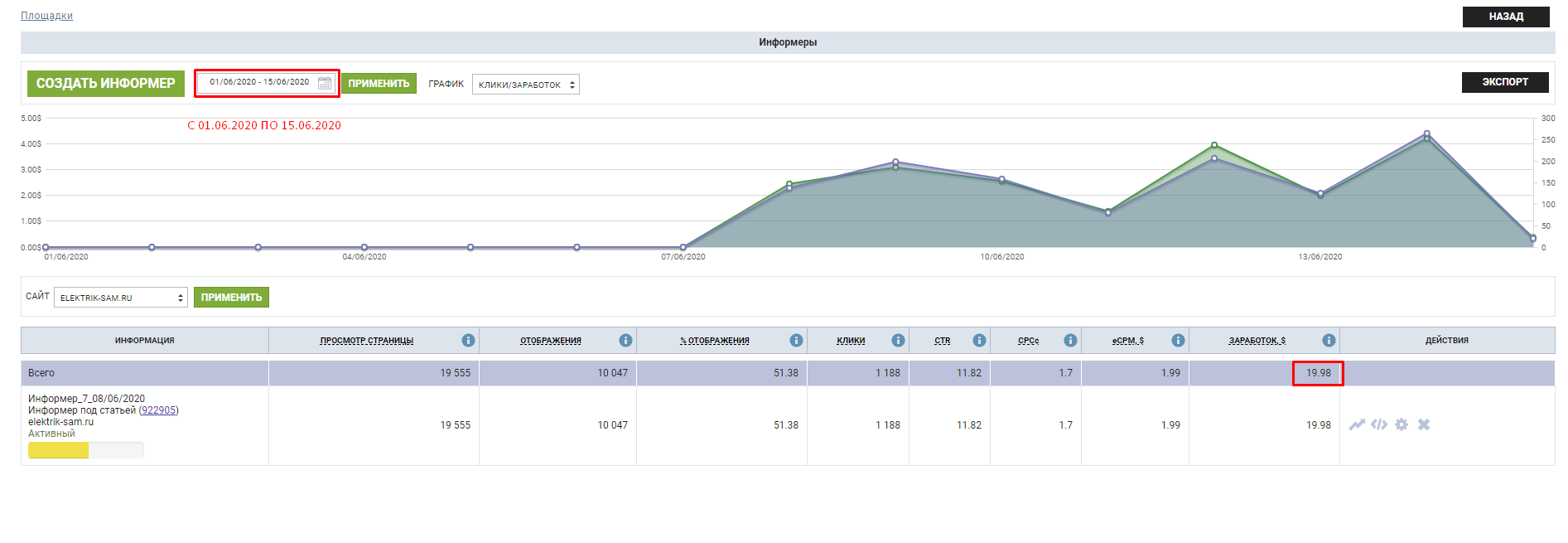Follow the Площадки breadcrumb link
Screen dimensions: 1568x543
[x=46, y=16]
